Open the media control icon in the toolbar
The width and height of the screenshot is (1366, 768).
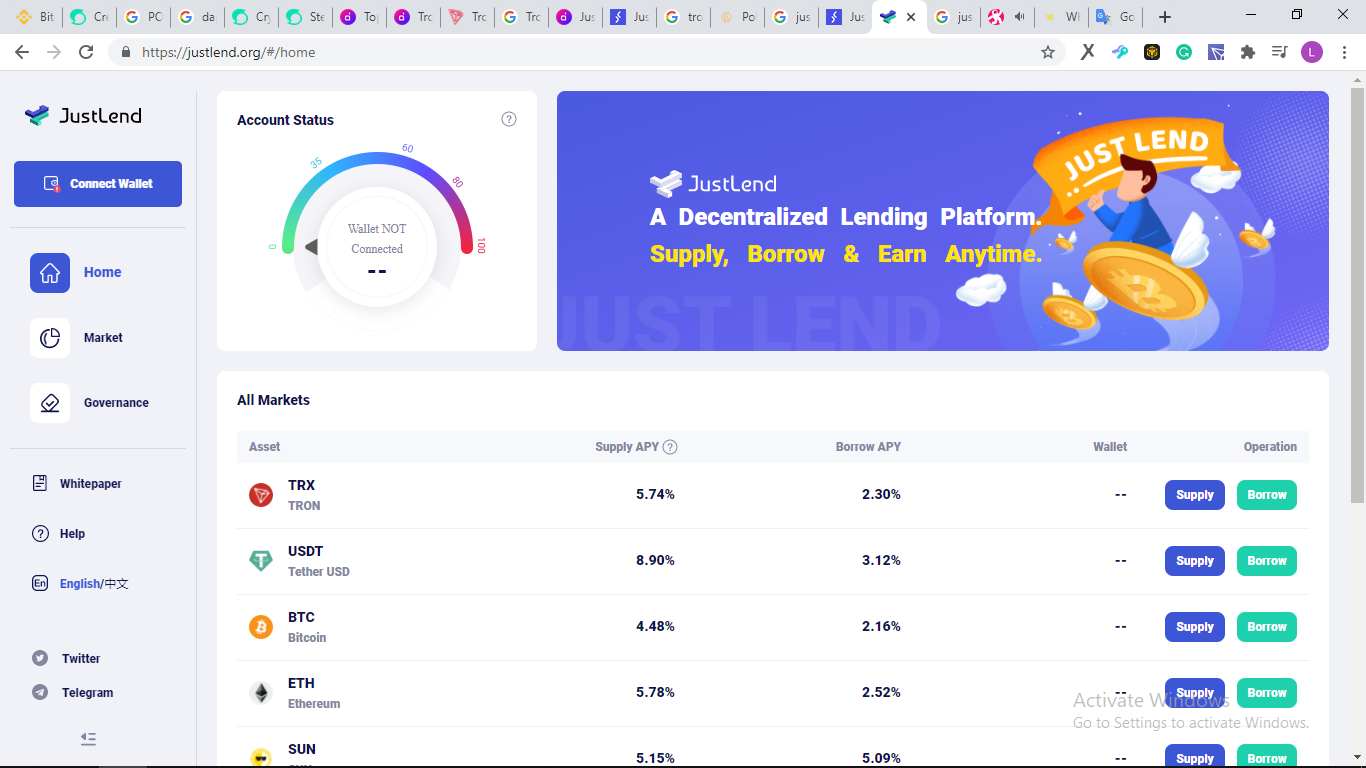1280,52
